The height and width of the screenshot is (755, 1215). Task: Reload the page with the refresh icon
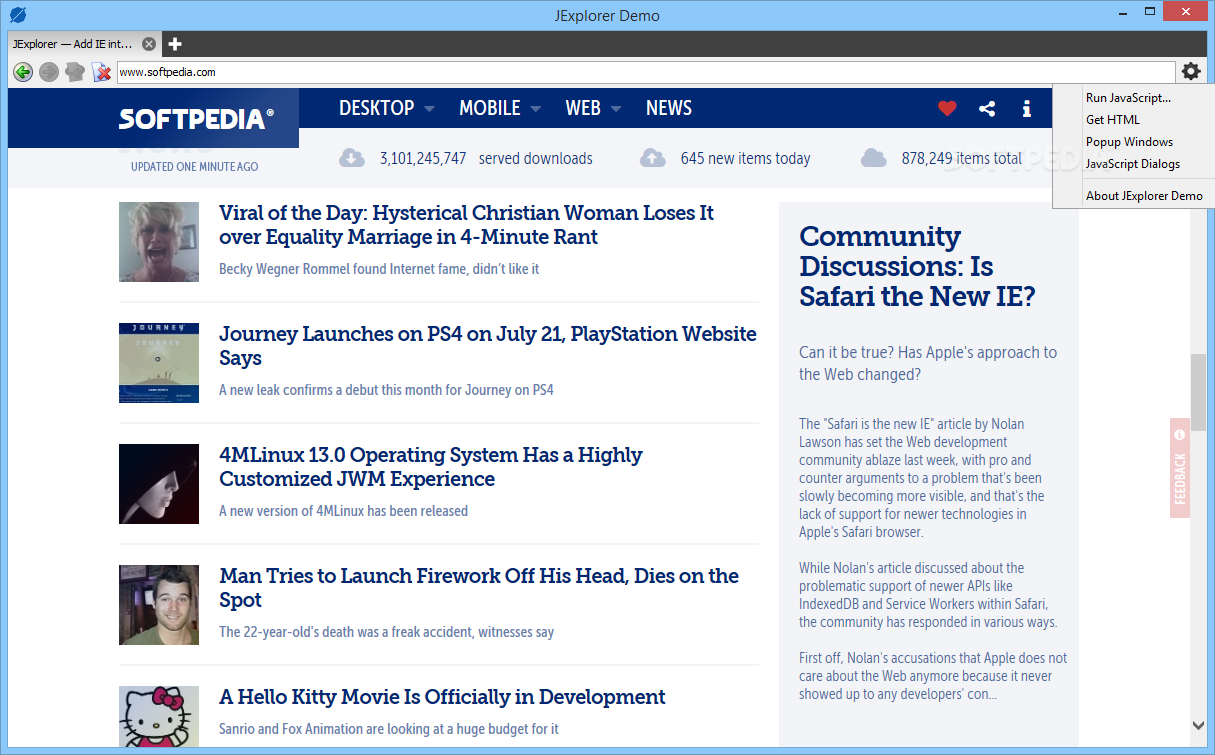click(75, 72)
